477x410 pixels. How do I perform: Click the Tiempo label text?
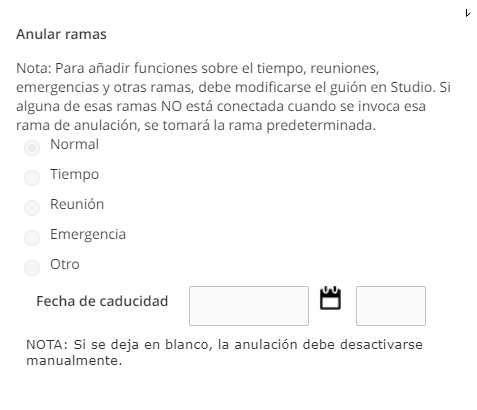pyautogui.click(x=75, y=175)
